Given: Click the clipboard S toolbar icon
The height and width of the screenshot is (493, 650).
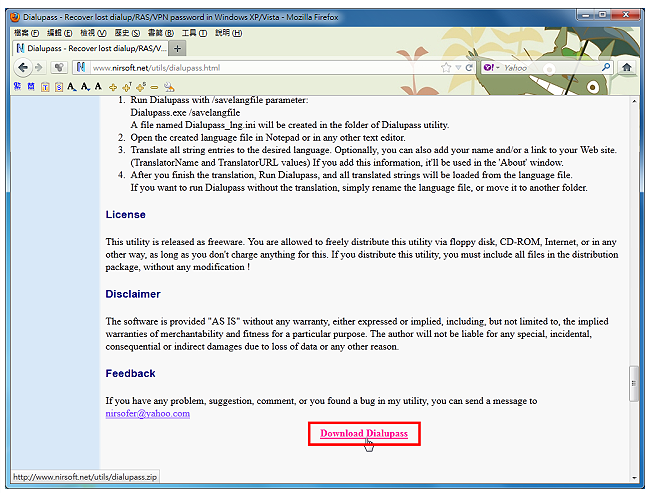Looking at the screenshot, I should coord(59,87).
